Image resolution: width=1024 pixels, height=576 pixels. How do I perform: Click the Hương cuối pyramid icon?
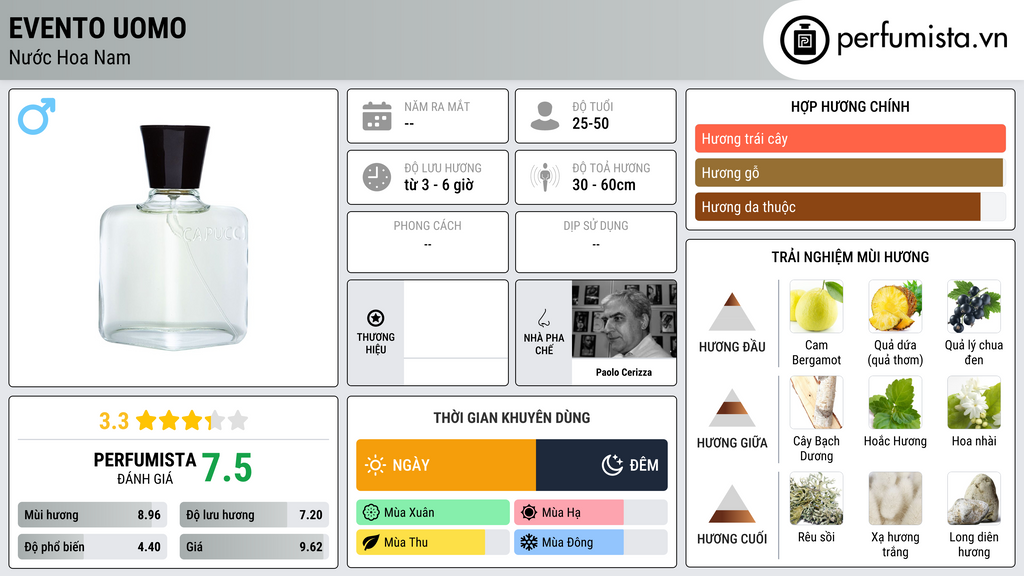pyautogui.click(x=732, y=504)
